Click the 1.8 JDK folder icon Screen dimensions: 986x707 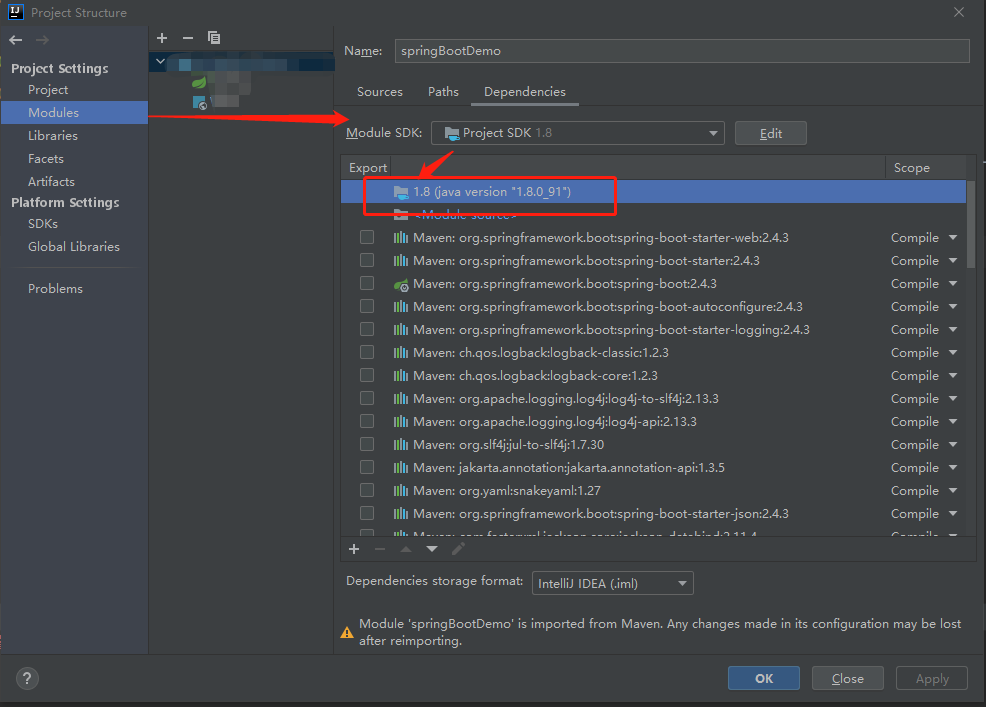coord(401,192)
